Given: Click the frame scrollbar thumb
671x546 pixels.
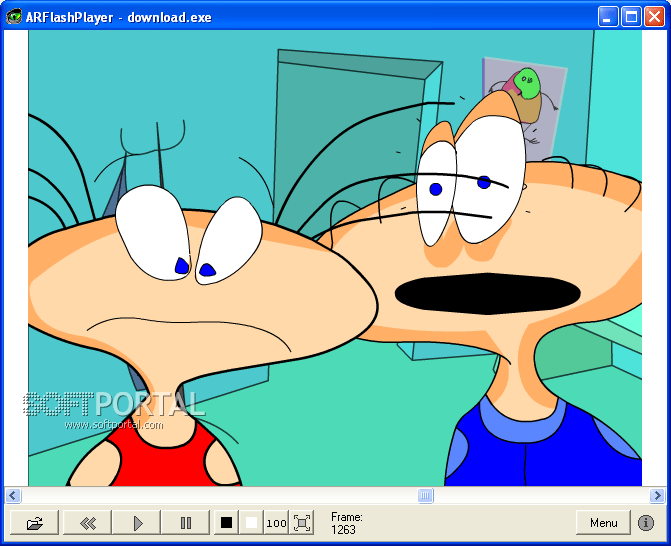Looking at the screenshot, I should click(x=425, y=496).
